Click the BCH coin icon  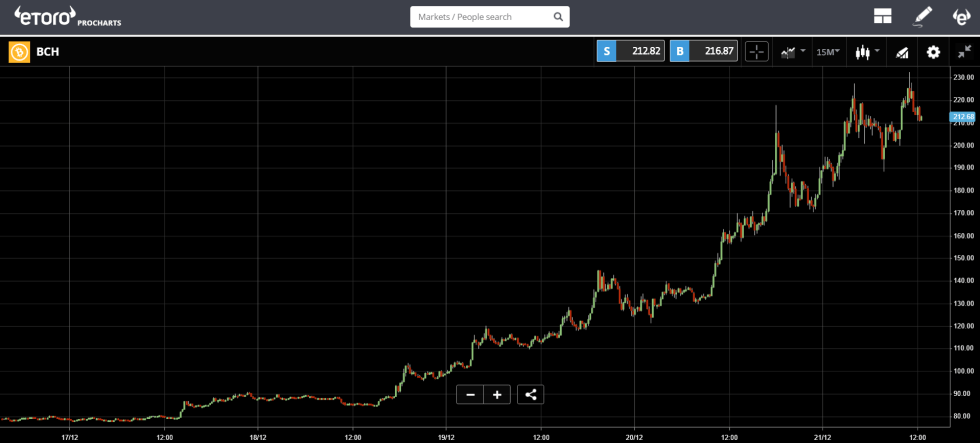pyautogui.click(x=19, y=51)
